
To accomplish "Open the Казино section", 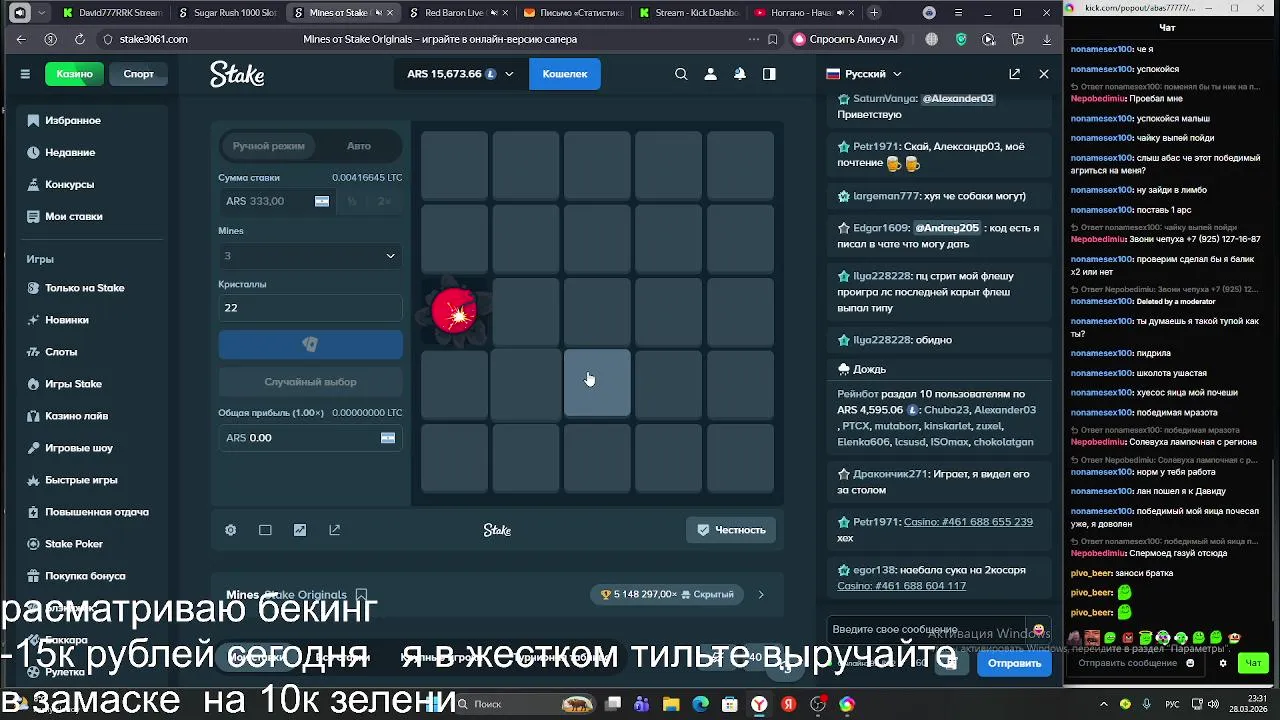I will coord(75,74).
